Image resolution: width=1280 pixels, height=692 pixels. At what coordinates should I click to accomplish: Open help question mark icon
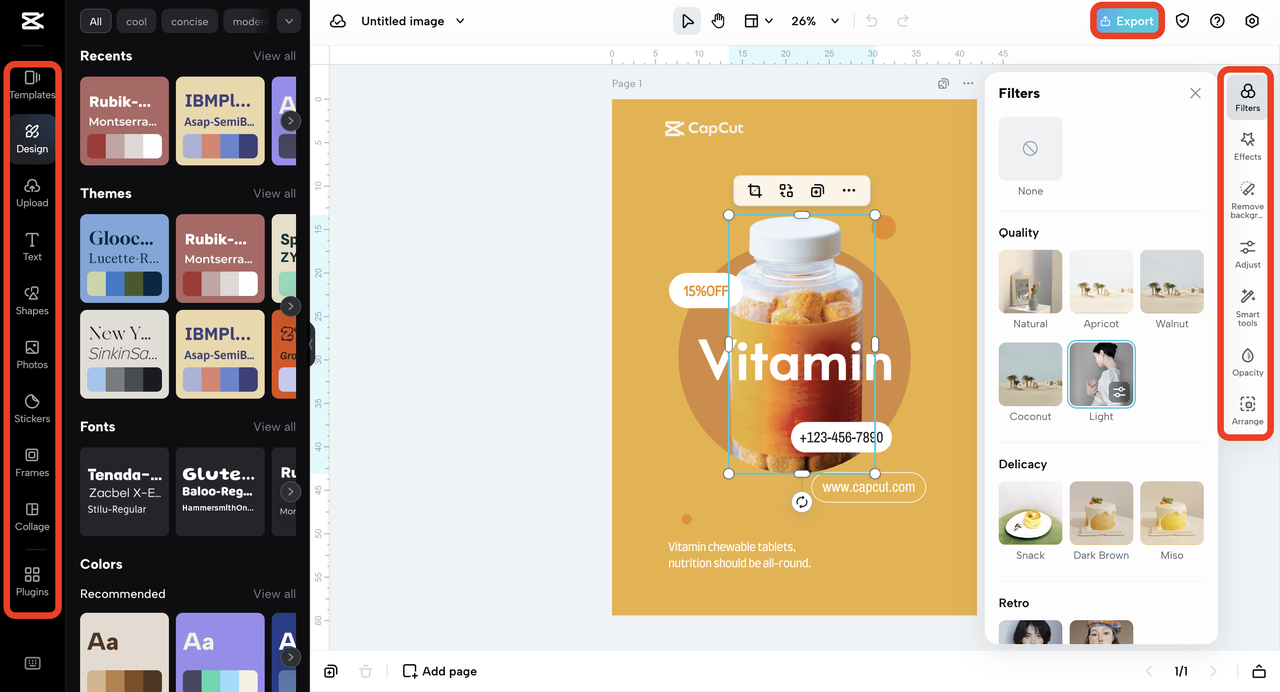pyautogui.click(x=1217, y=21)
